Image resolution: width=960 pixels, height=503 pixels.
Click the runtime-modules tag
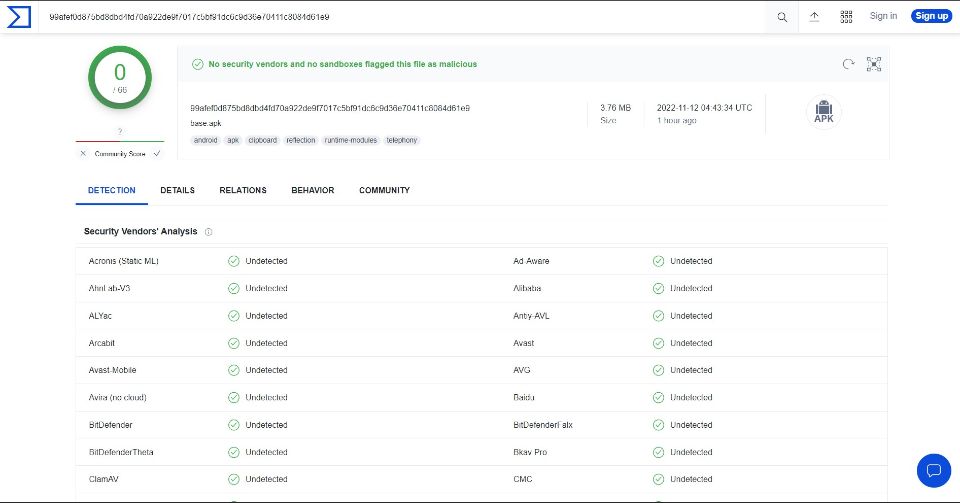(x=351, y=140)
